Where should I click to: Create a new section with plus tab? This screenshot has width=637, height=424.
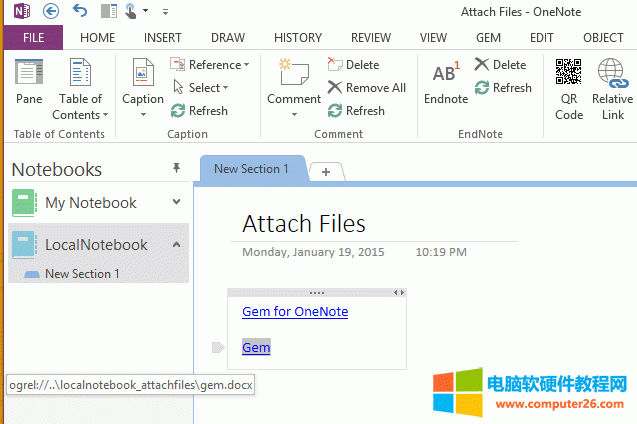click(x=326, y=172)
